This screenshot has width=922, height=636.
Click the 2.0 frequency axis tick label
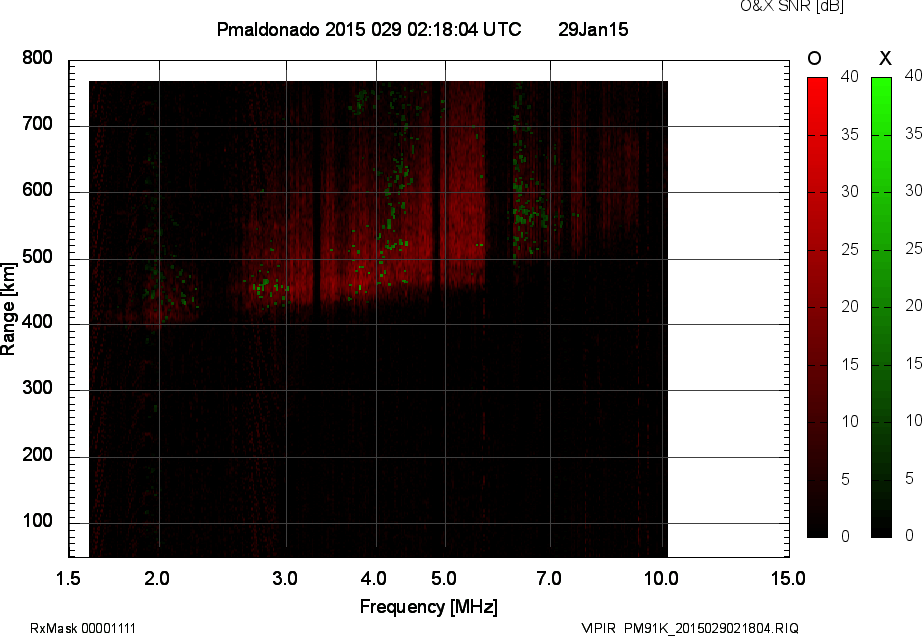[x=157, y=578]
